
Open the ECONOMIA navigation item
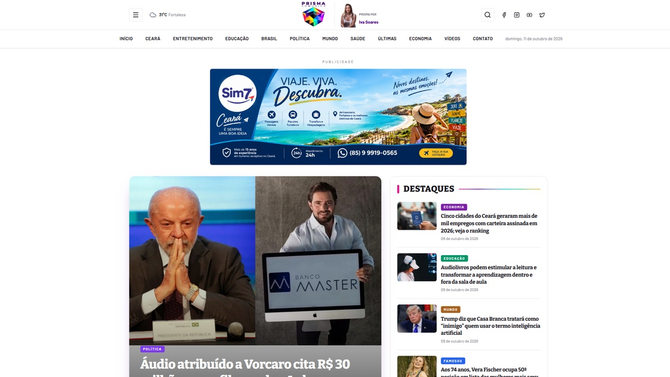click(x=420, y=39)
